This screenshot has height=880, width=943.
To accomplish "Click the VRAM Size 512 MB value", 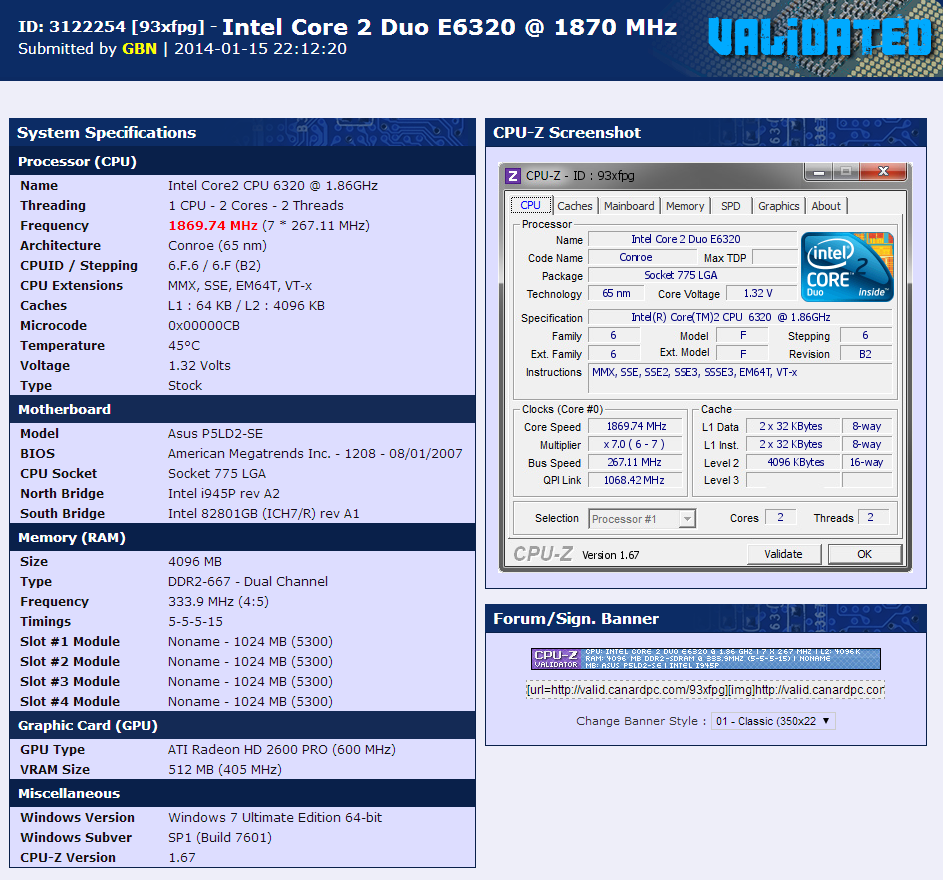I will [x=225, y=769].
